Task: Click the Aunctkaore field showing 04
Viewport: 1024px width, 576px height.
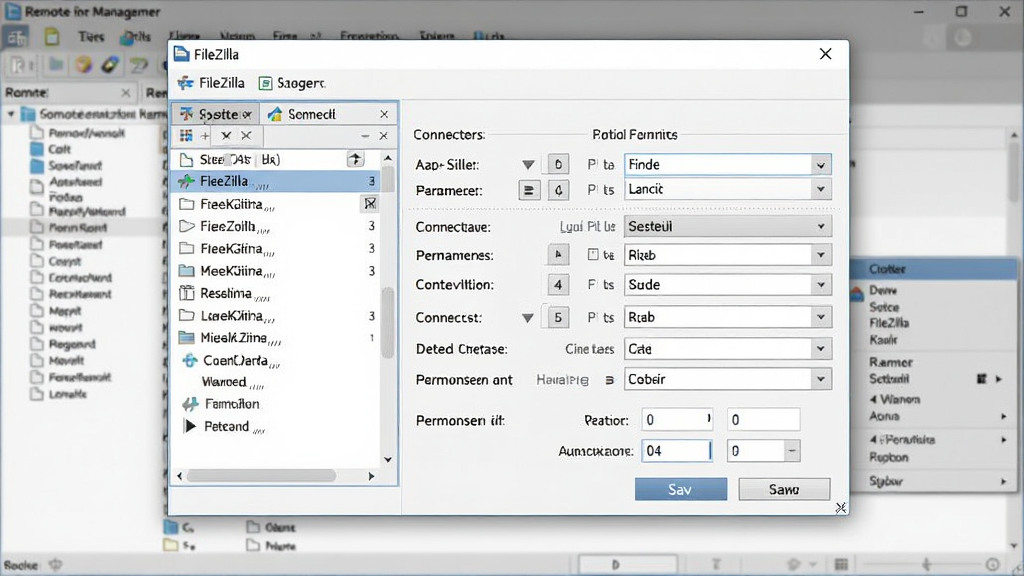Action: (677, 451)
